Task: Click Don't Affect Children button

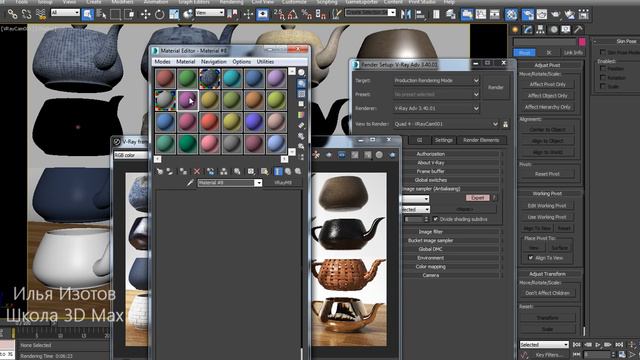Action: (x=547, y=293)
